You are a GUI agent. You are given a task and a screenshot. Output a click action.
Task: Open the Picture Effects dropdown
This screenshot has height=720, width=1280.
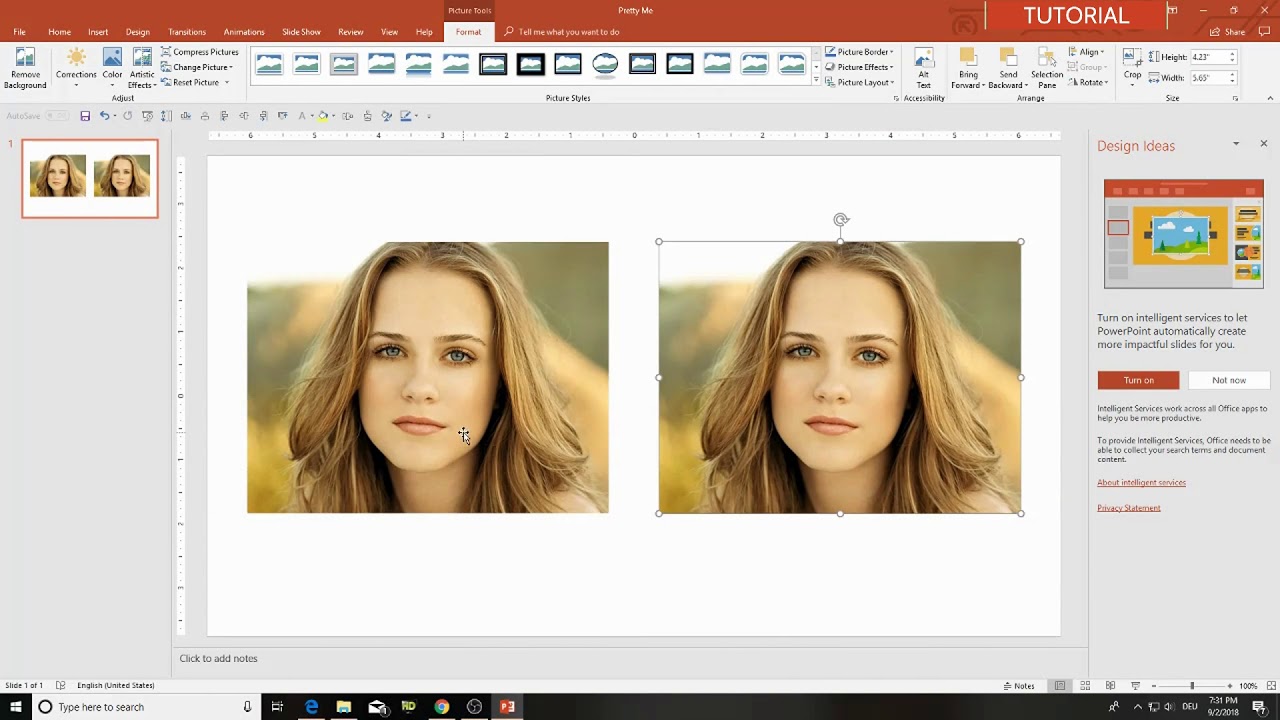860,67
